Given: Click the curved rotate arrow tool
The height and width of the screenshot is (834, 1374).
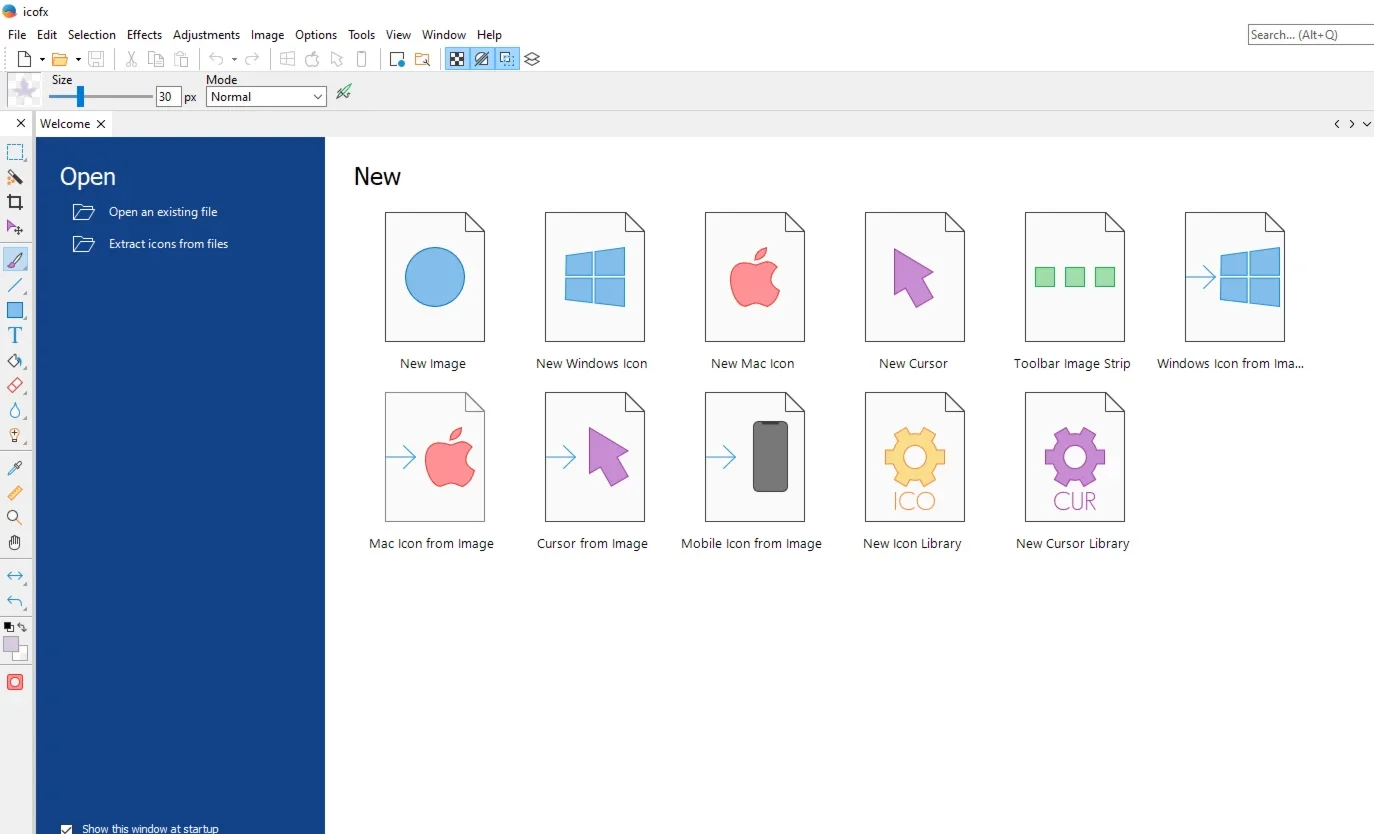Looking at the screenshot, I should (x=15, y=601).
